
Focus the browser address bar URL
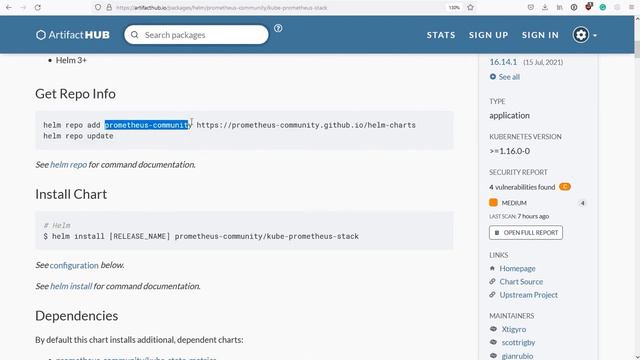(222, 8)
